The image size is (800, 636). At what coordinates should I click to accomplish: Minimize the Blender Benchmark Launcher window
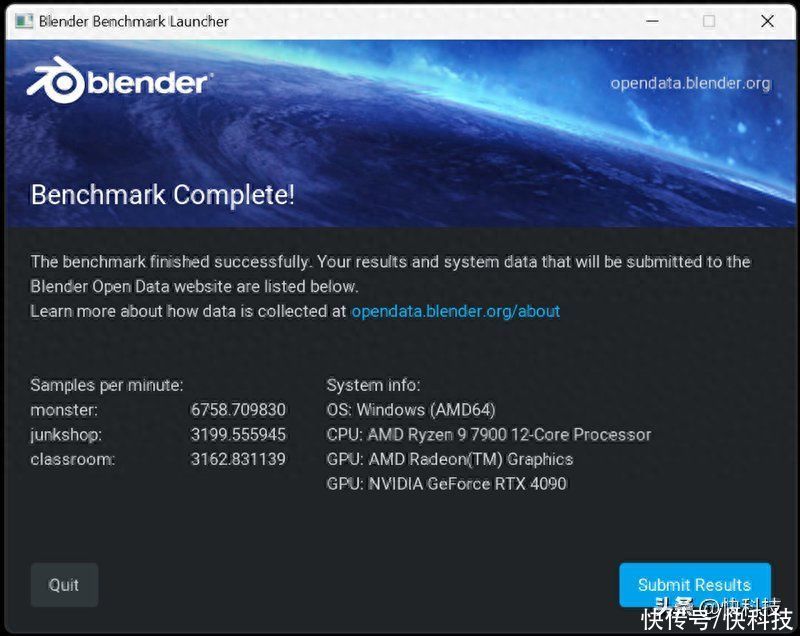(652, 21)
